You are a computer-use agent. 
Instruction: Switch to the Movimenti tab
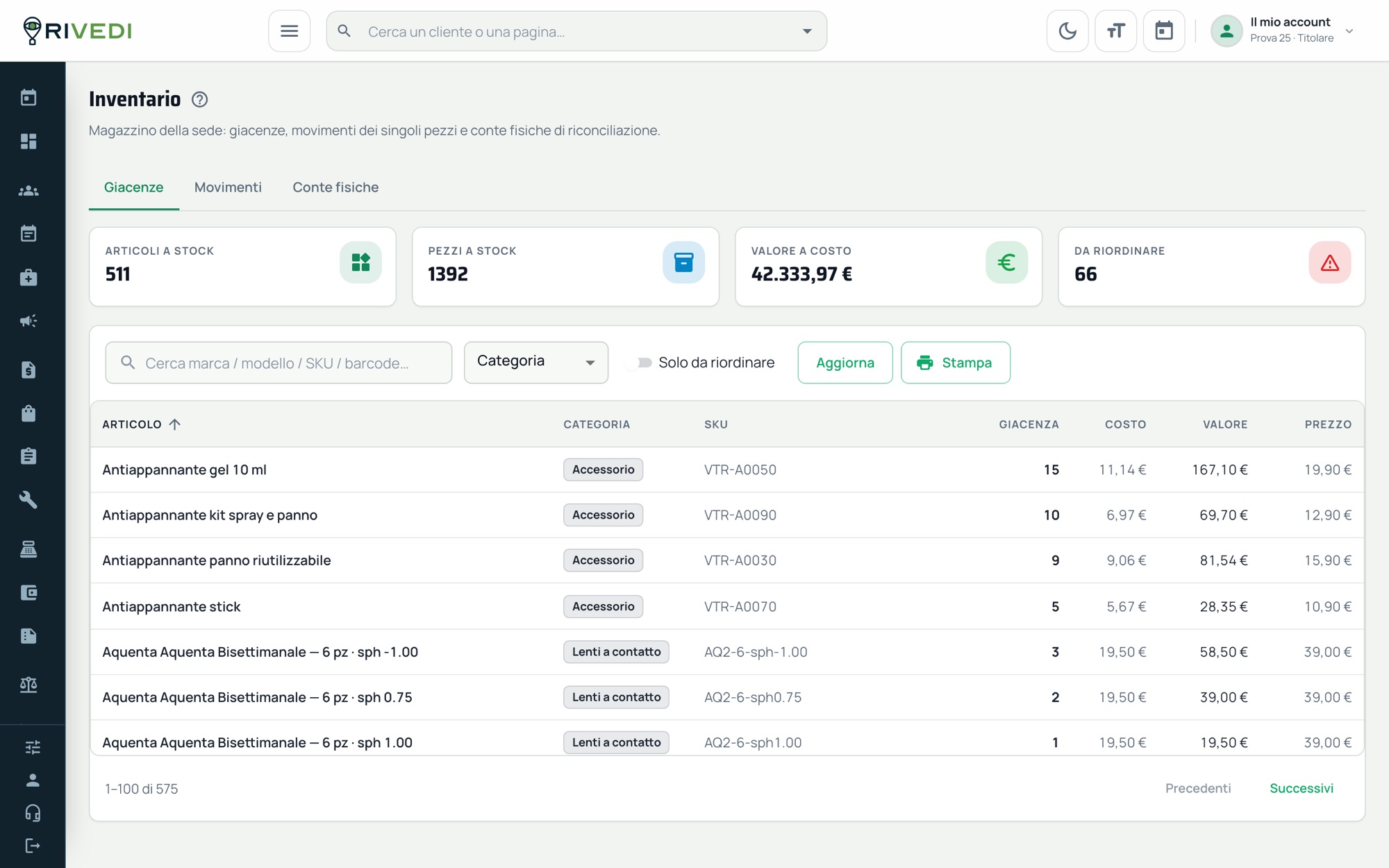coord(228,187)
